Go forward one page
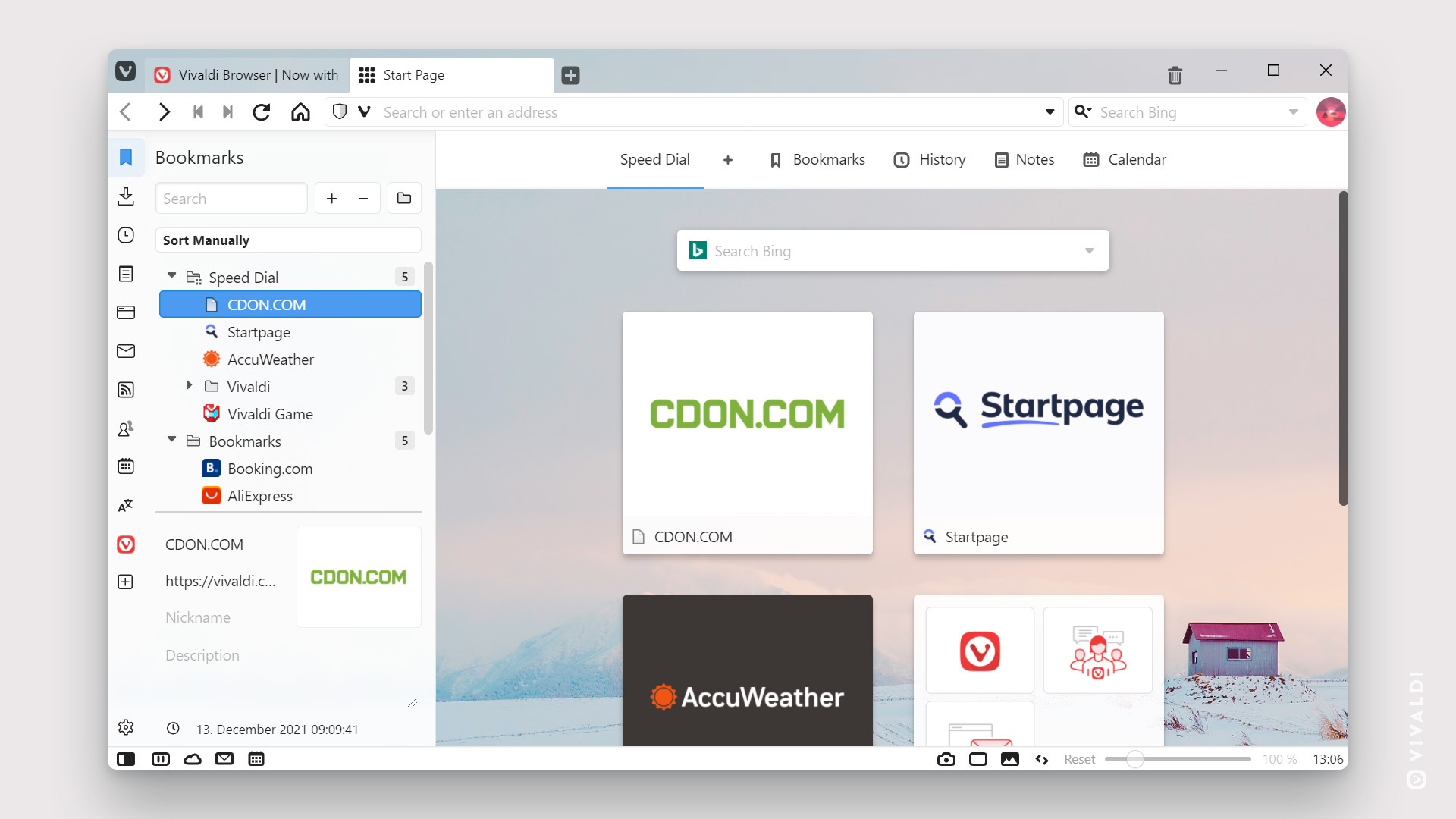 [164, 112]
